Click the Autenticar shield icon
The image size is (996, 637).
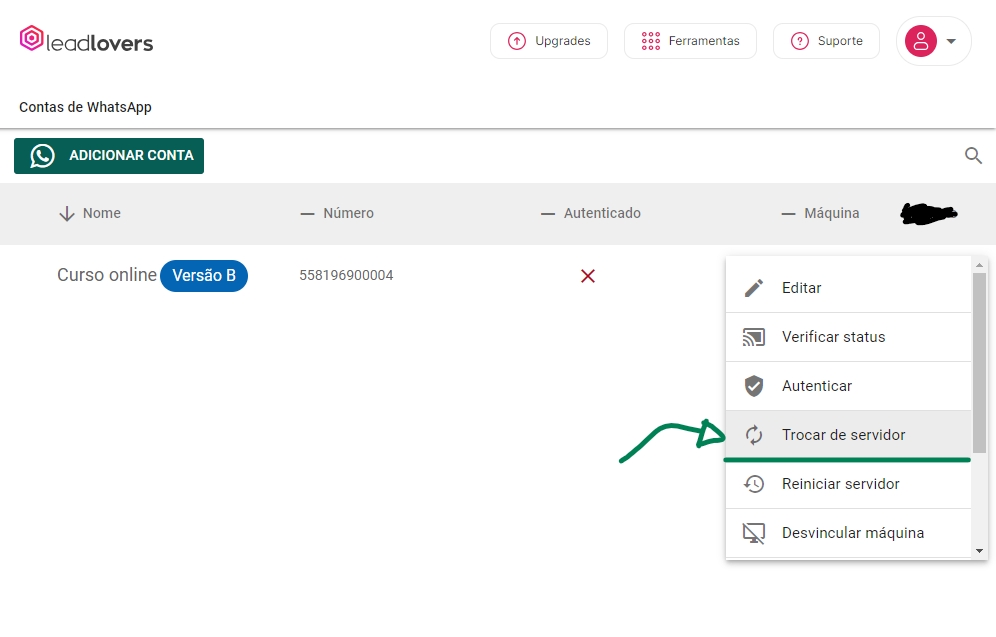[754, 386]
